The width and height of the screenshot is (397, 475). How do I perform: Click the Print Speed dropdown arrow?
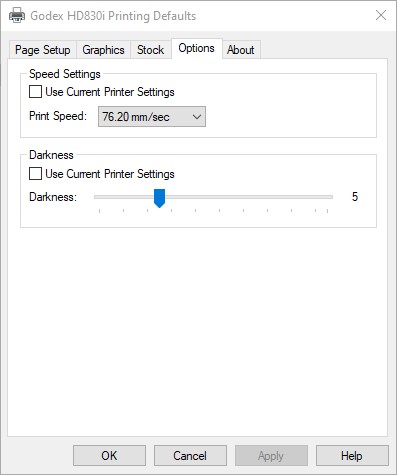pos(197,117)
